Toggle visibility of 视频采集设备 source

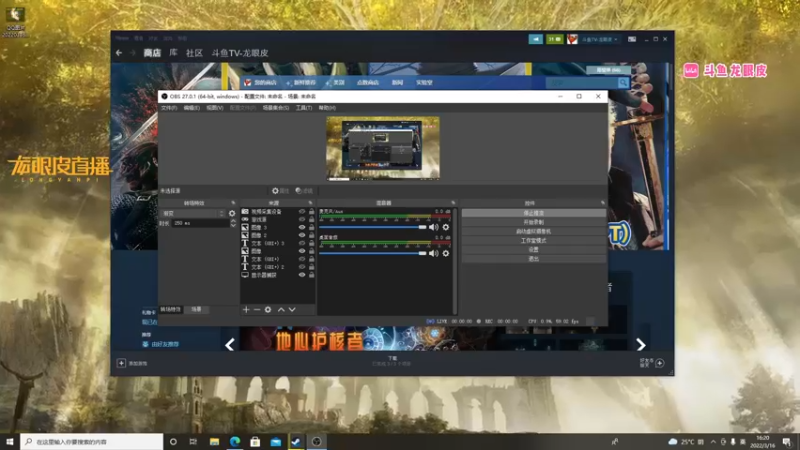point(302,212)
